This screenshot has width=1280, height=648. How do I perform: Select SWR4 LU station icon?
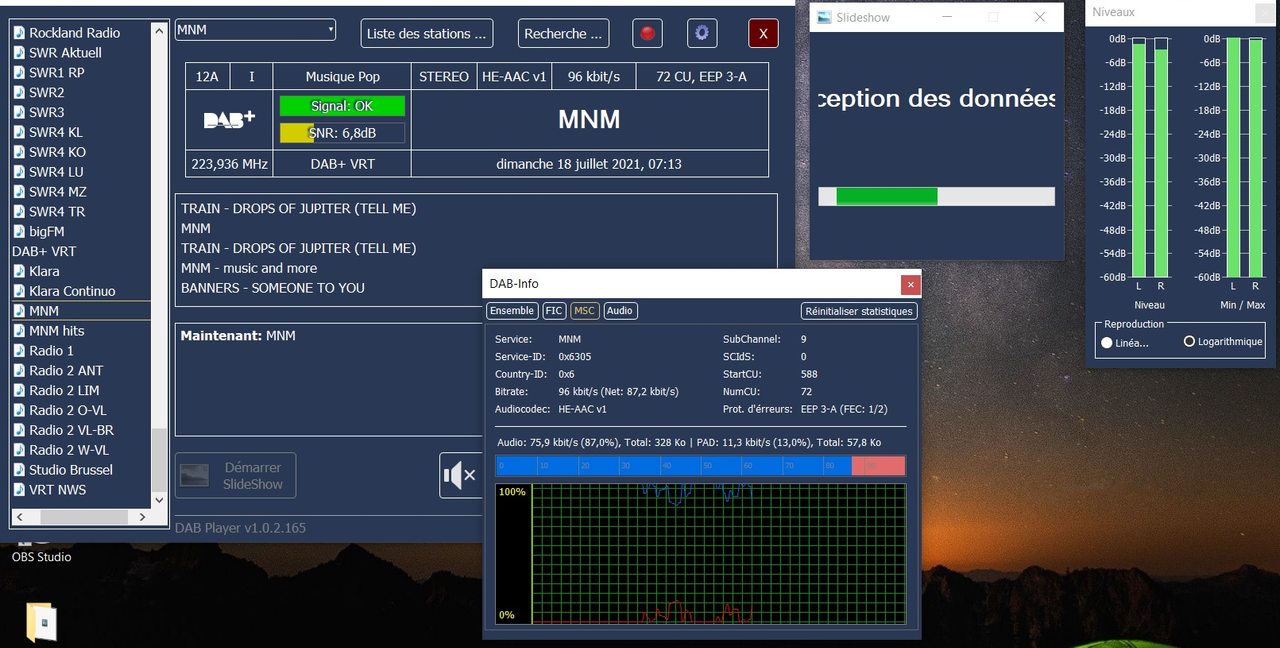(19, 172)
